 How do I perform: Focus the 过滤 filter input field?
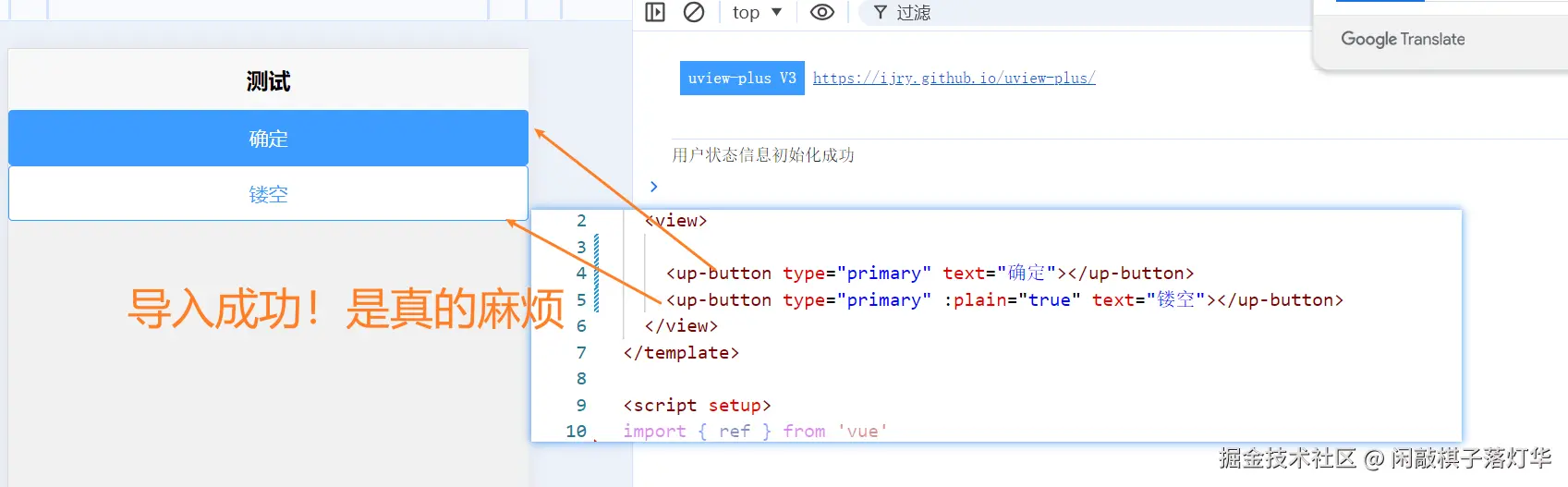pyautogui.click(x=1086, y=12)
